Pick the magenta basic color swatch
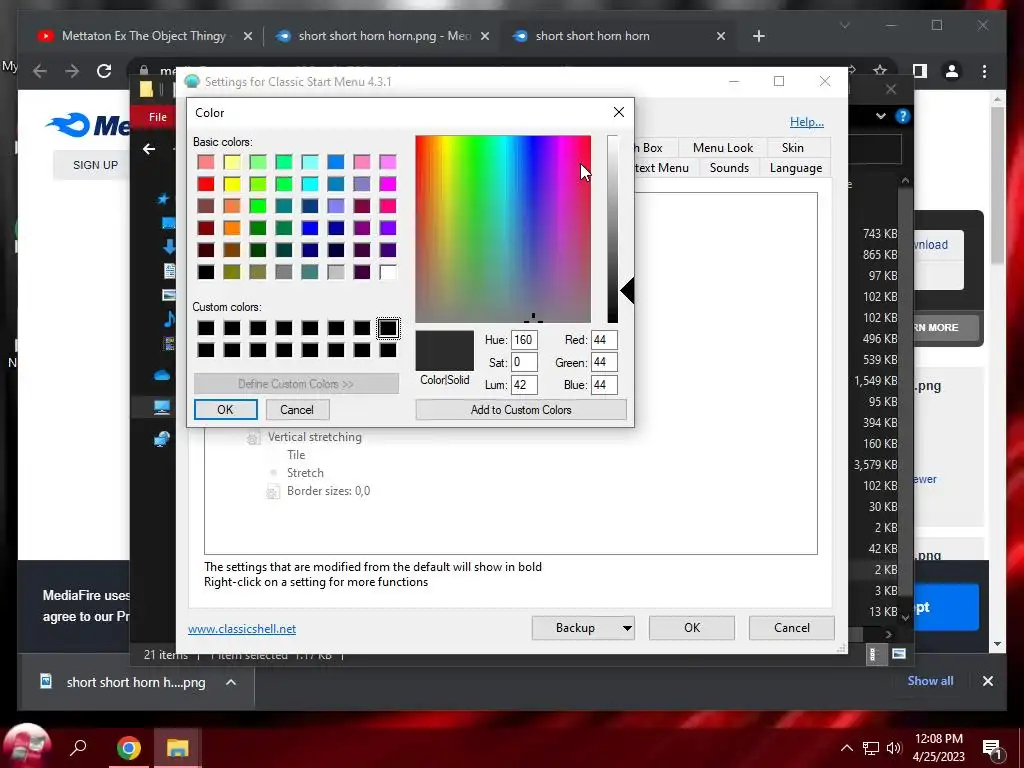This screenshot has height=768, width=1024. 388,184
